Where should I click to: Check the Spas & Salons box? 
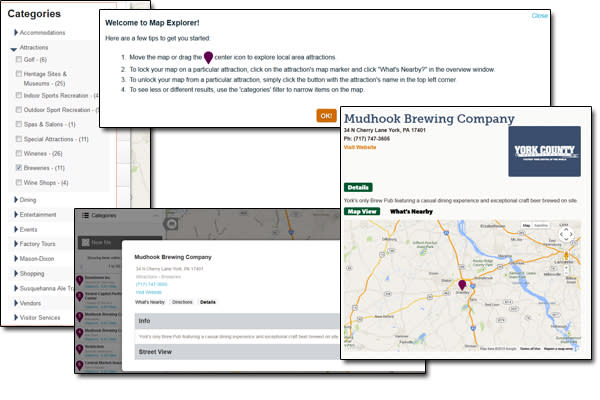click(19, 124)
